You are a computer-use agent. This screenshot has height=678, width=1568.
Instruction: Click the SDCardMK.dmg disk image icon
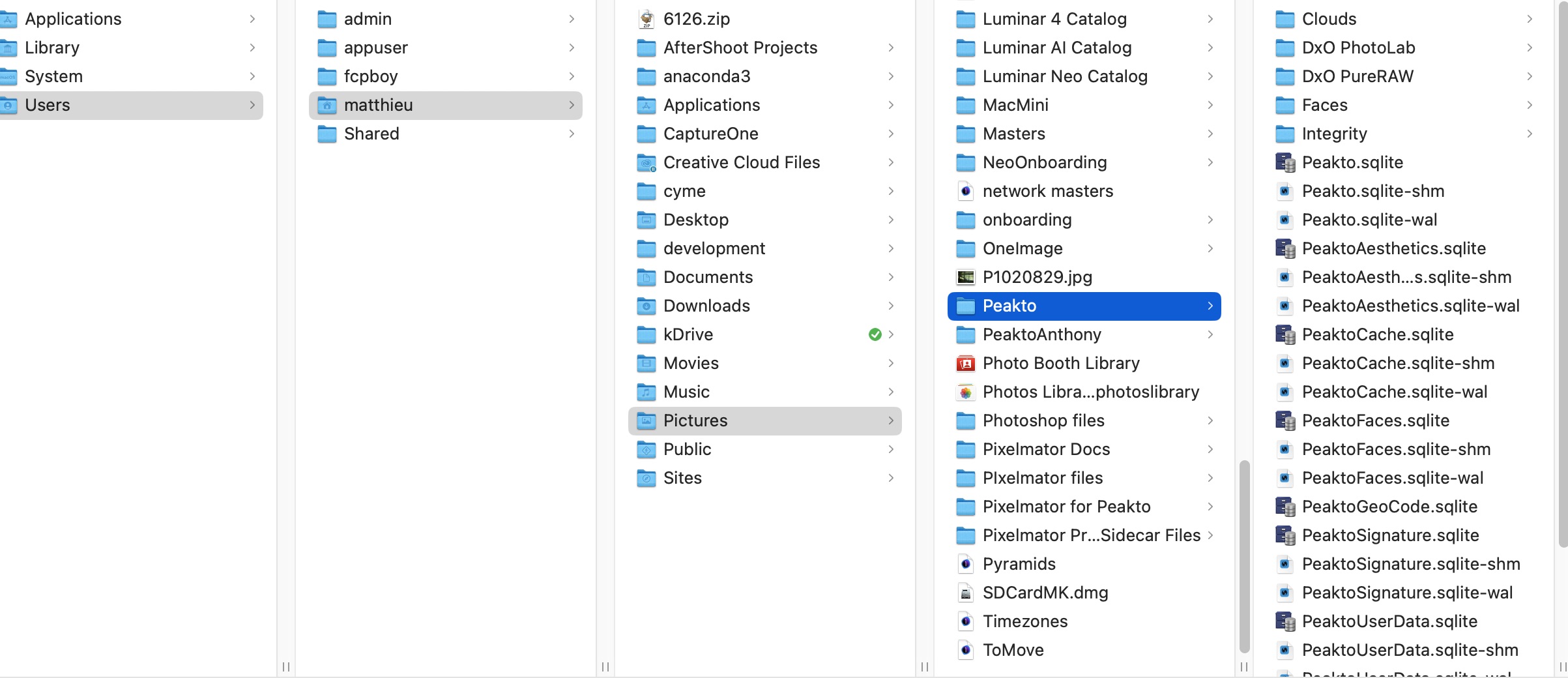click(965, 593)
